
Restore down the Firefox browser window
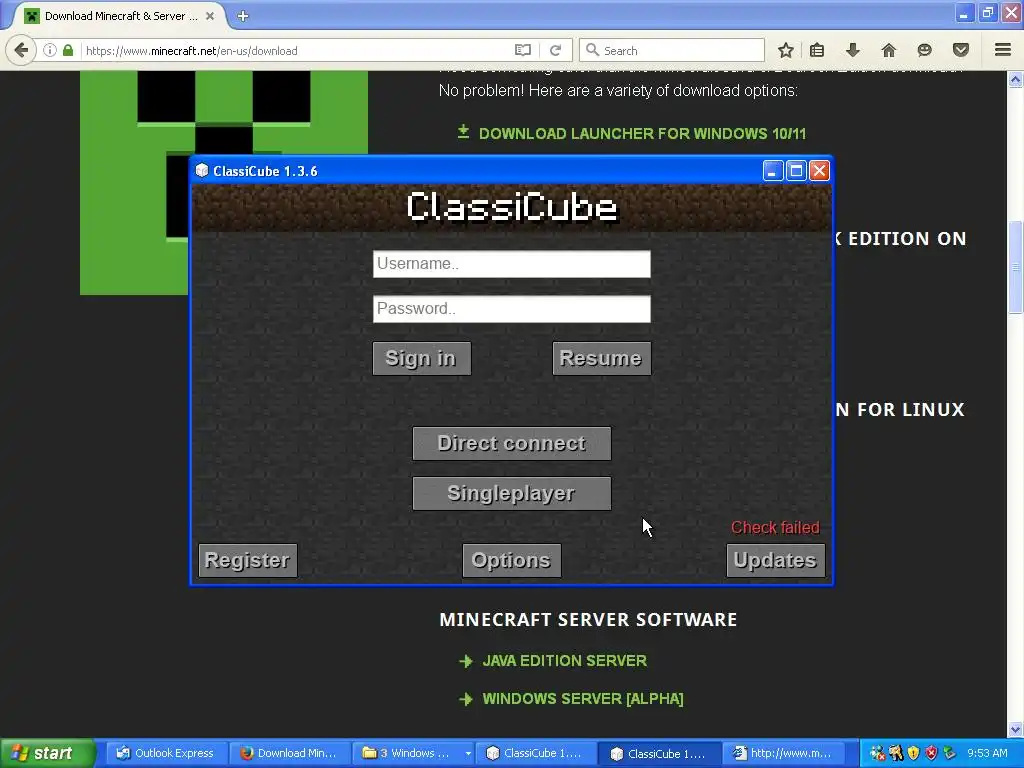(x=988, y=13)
